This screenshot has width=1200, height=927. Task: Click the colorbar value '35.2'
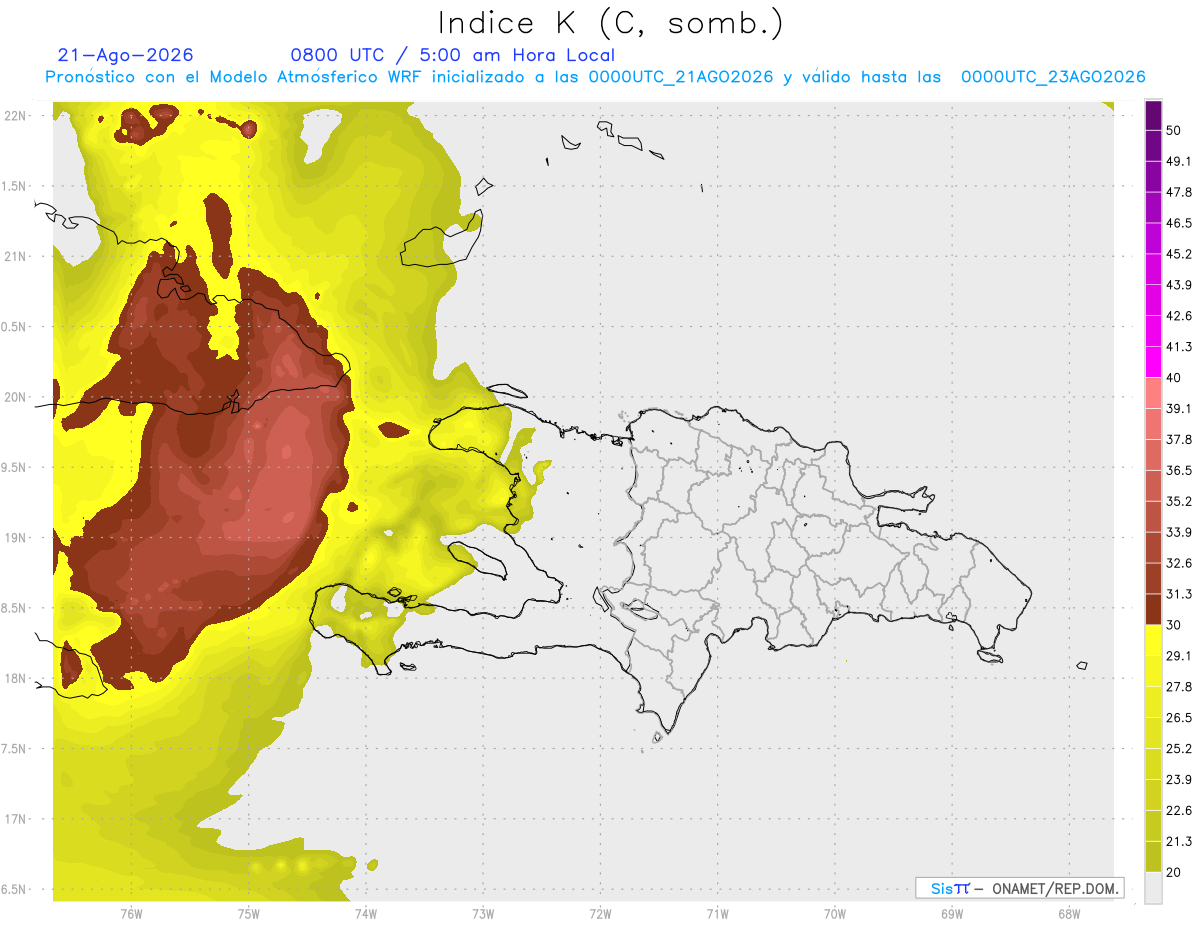pos(1179,501)
